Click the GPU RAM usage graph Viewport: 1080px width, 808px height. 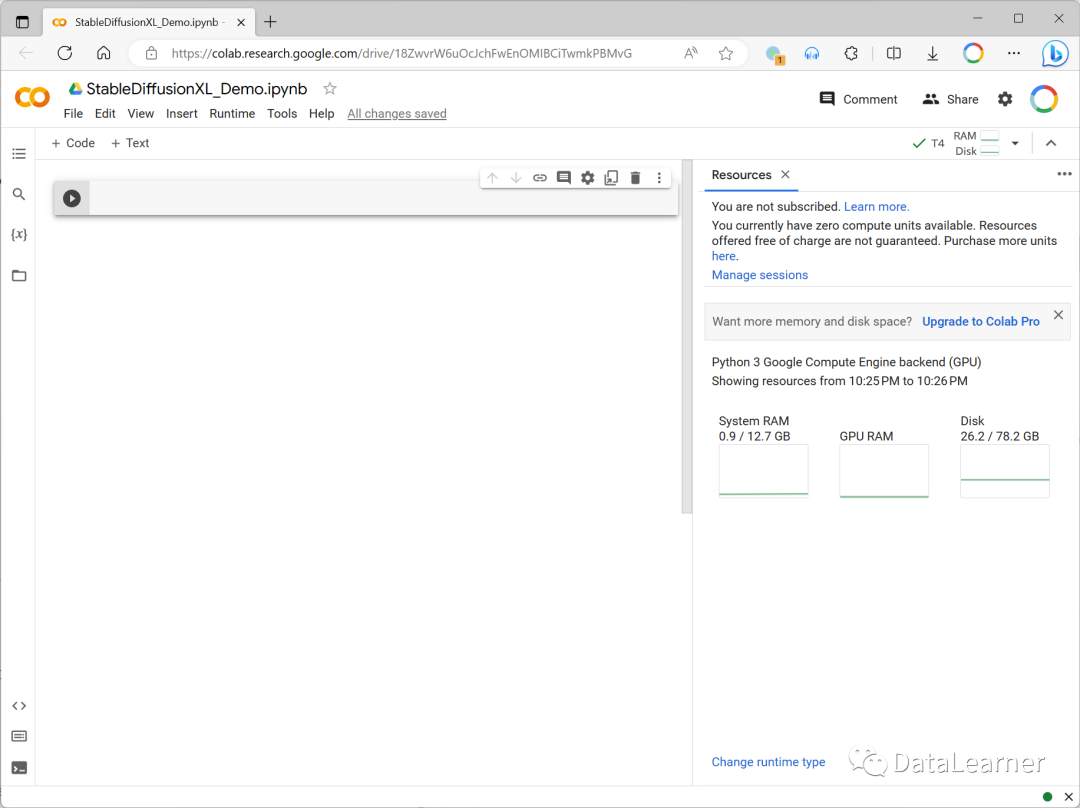(x=884, y=470)
